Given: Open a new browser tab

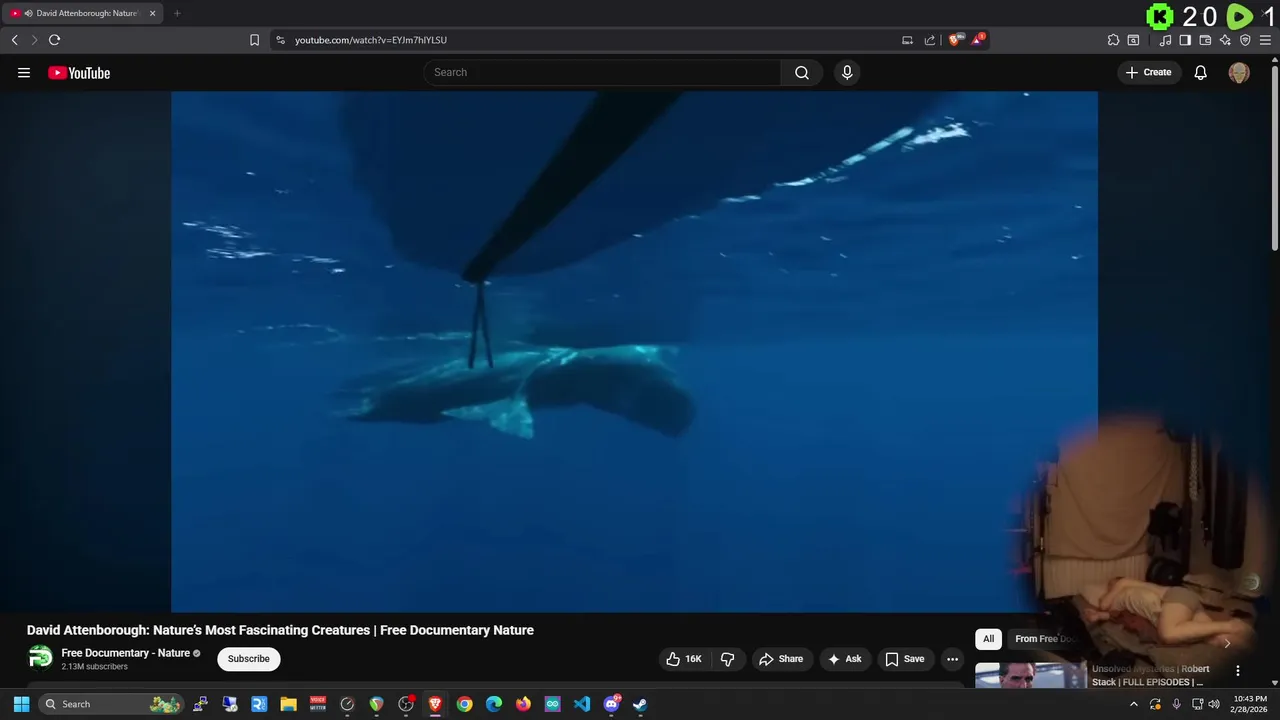Looking at the screenshot, I should click(177, 13).
